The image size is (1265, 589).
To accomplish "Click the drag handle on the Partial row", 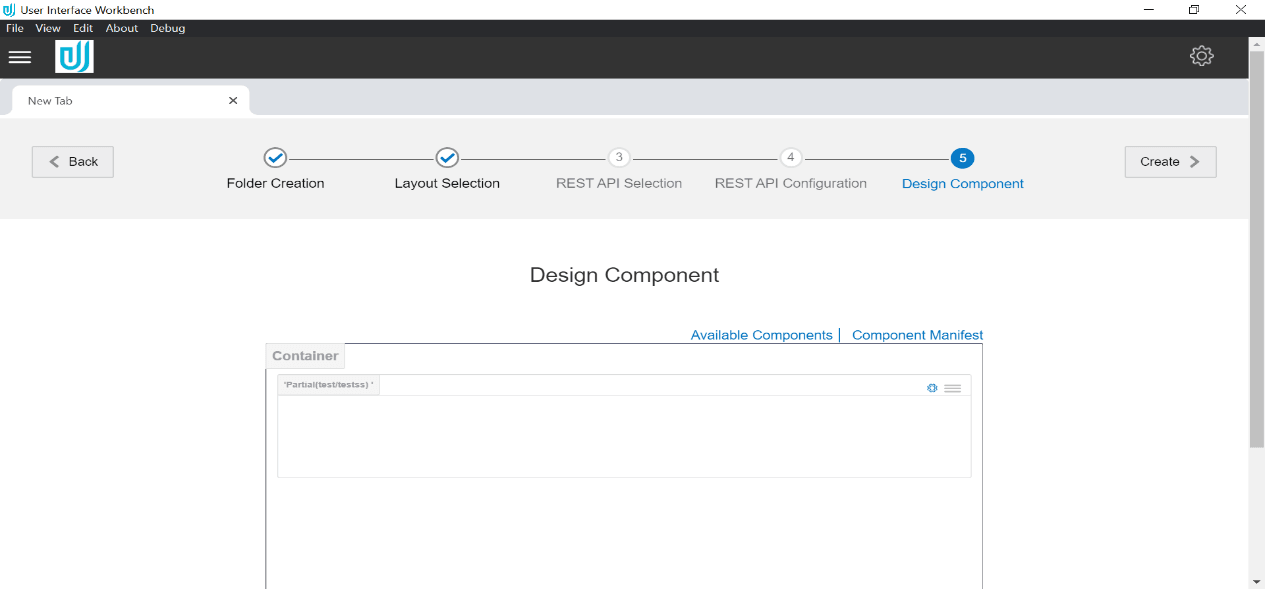I will pyautogui.click(x=952, y=388).
